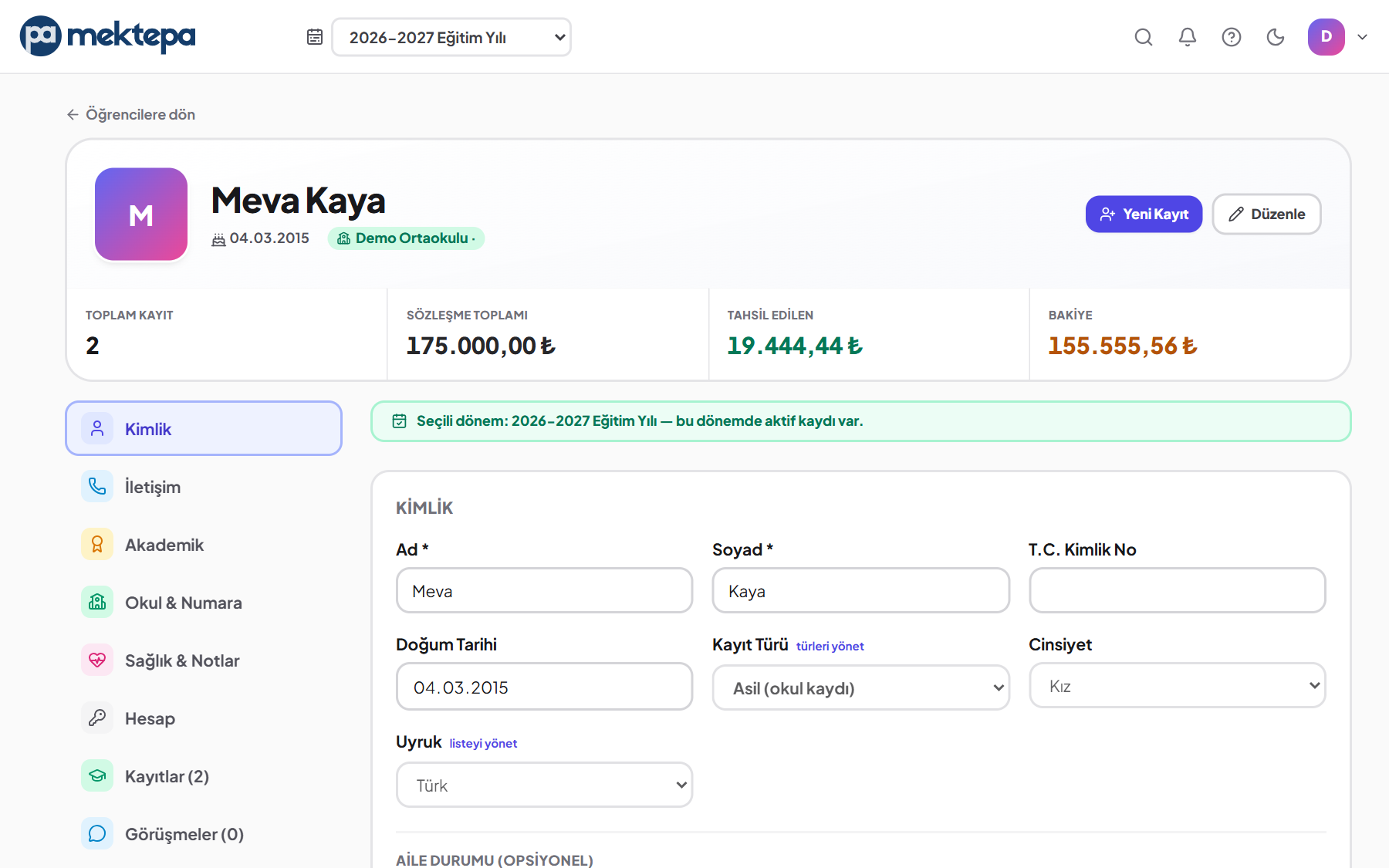Click the Toplam Kayıt value 2
This screenshot has width=1389, height=868.
point(93,346)
